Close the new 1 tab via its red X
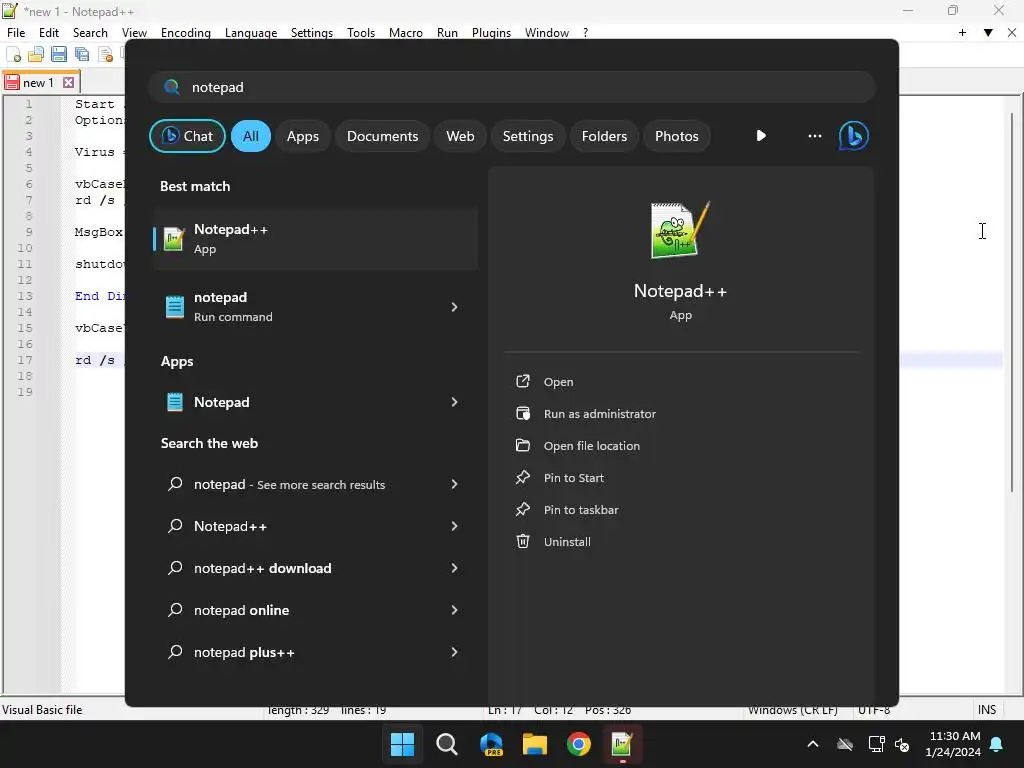Image resolution: width=1024 pixels, height=768 pixels. (69, 83)
